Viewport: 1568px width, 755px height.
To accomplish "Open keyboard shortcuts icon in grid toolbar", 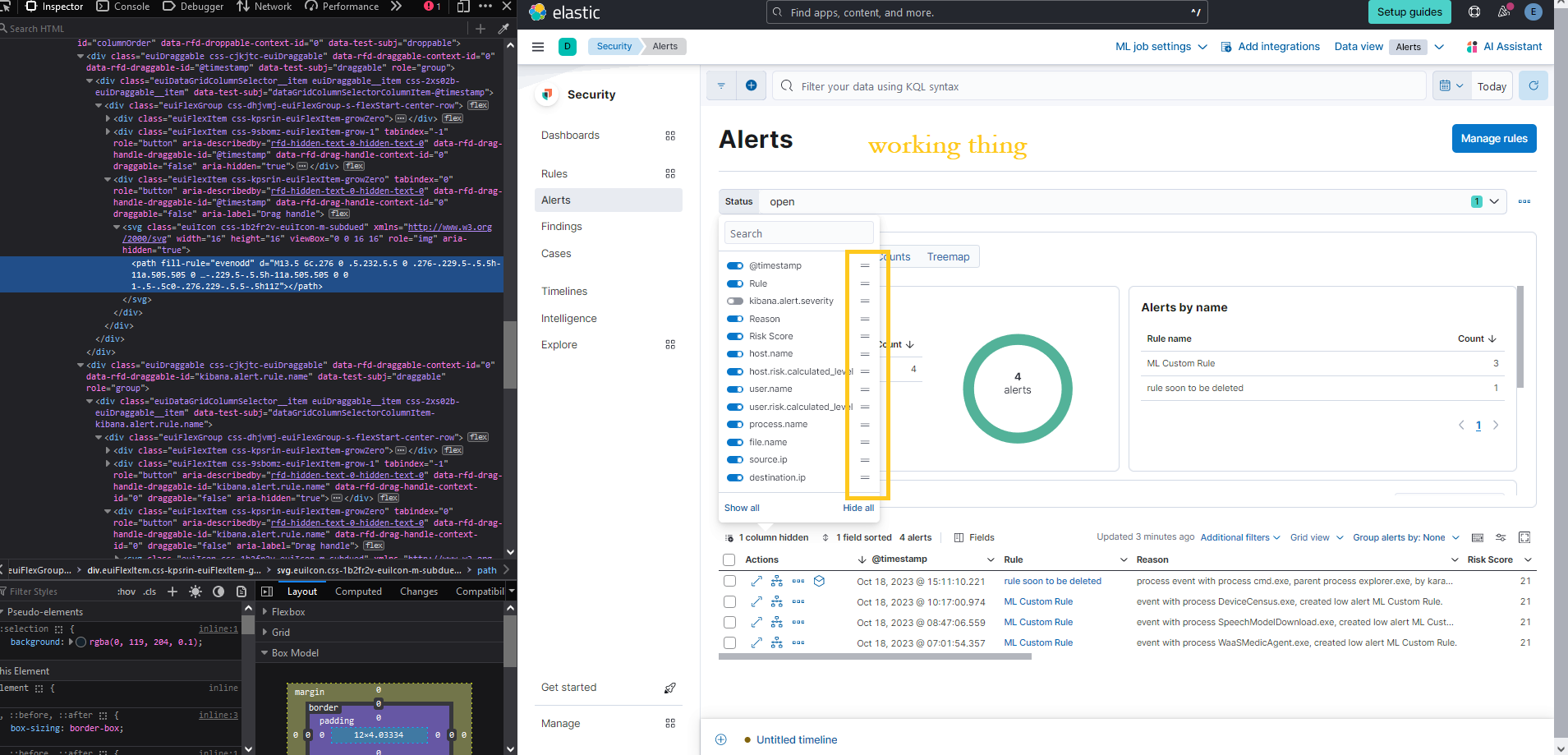I will click(1478, 537).
